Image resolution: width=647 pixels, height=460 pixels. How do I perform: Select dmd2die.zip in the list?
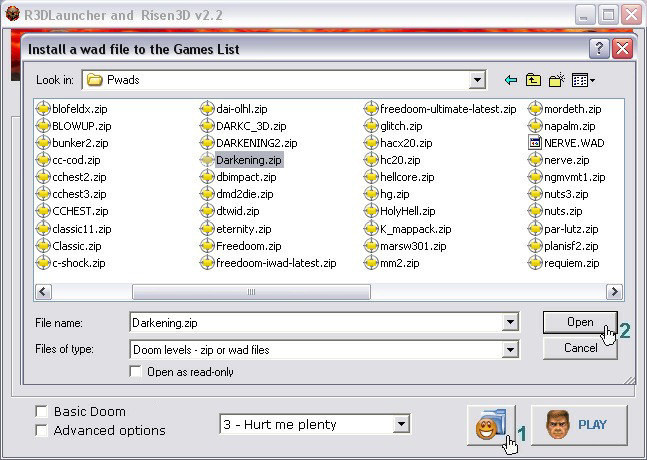[x=245, y=194]
